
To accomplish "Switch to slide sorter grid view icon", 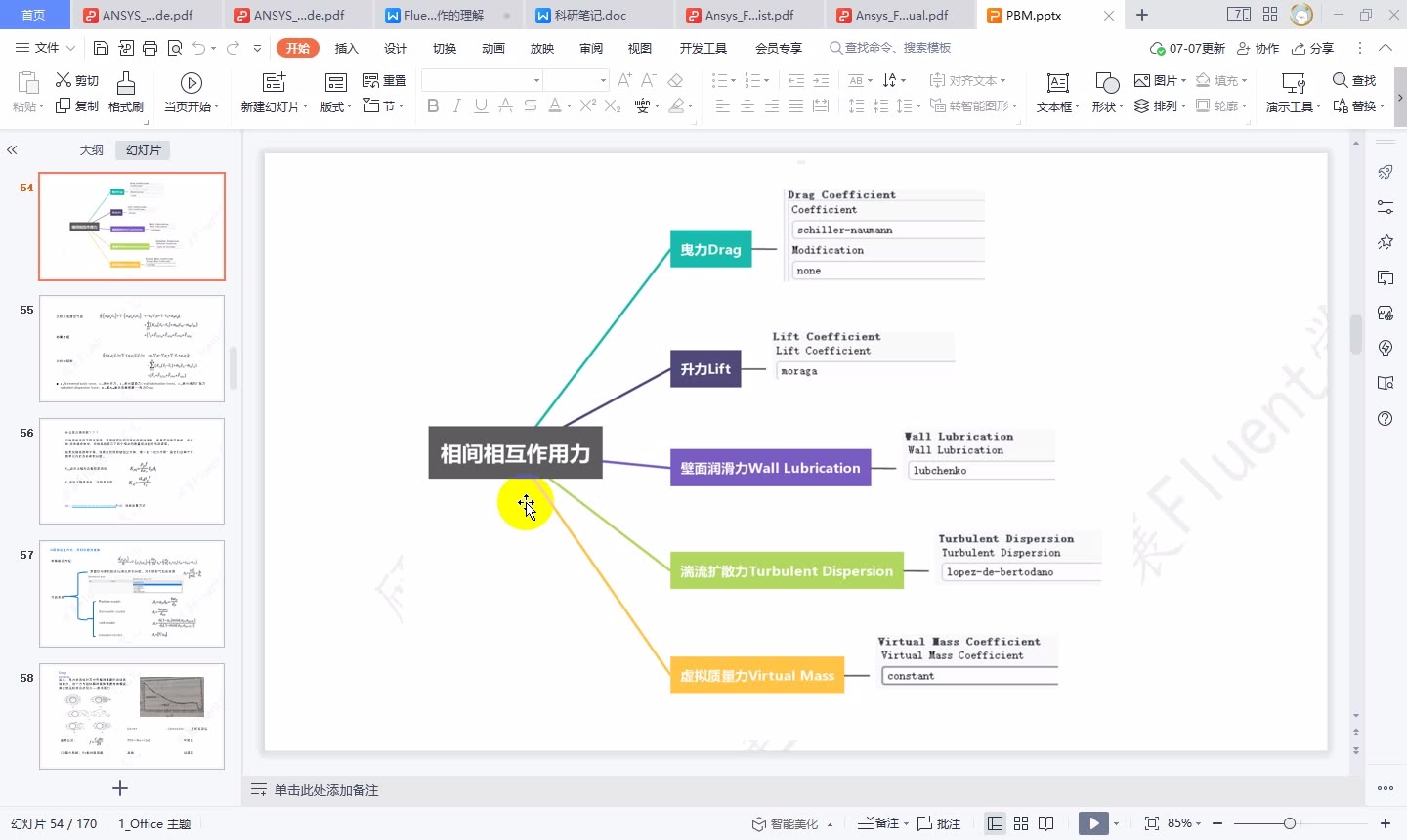I will [x=1021, y=823].
